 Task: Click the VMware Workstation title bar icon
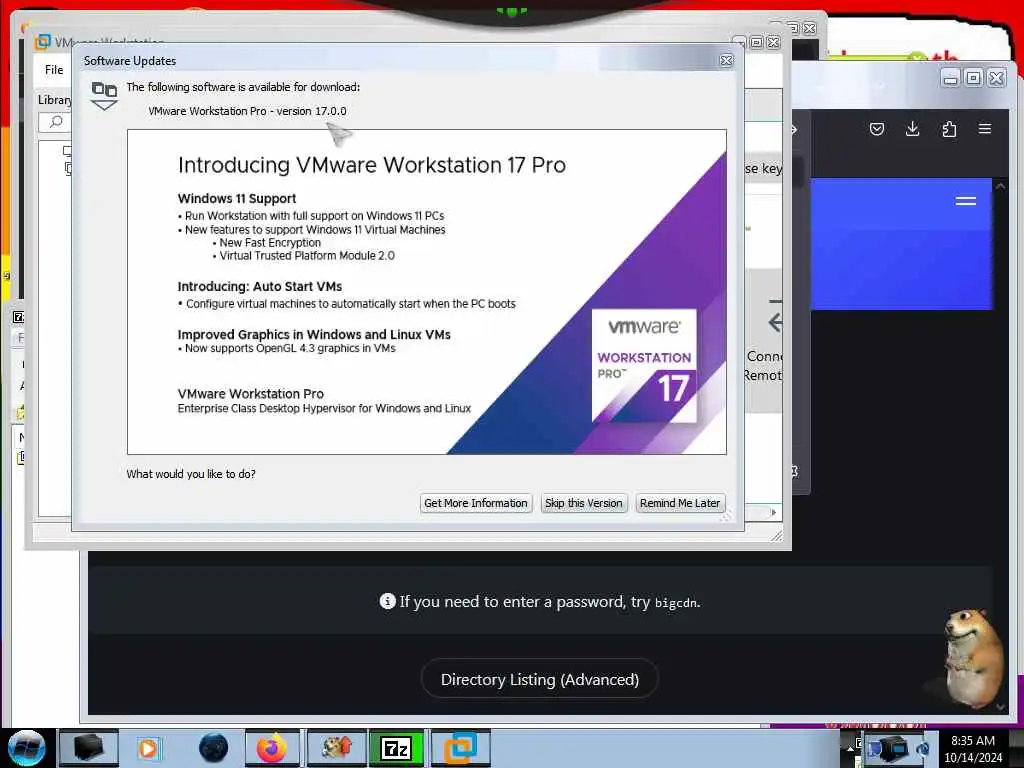(42, 41)
